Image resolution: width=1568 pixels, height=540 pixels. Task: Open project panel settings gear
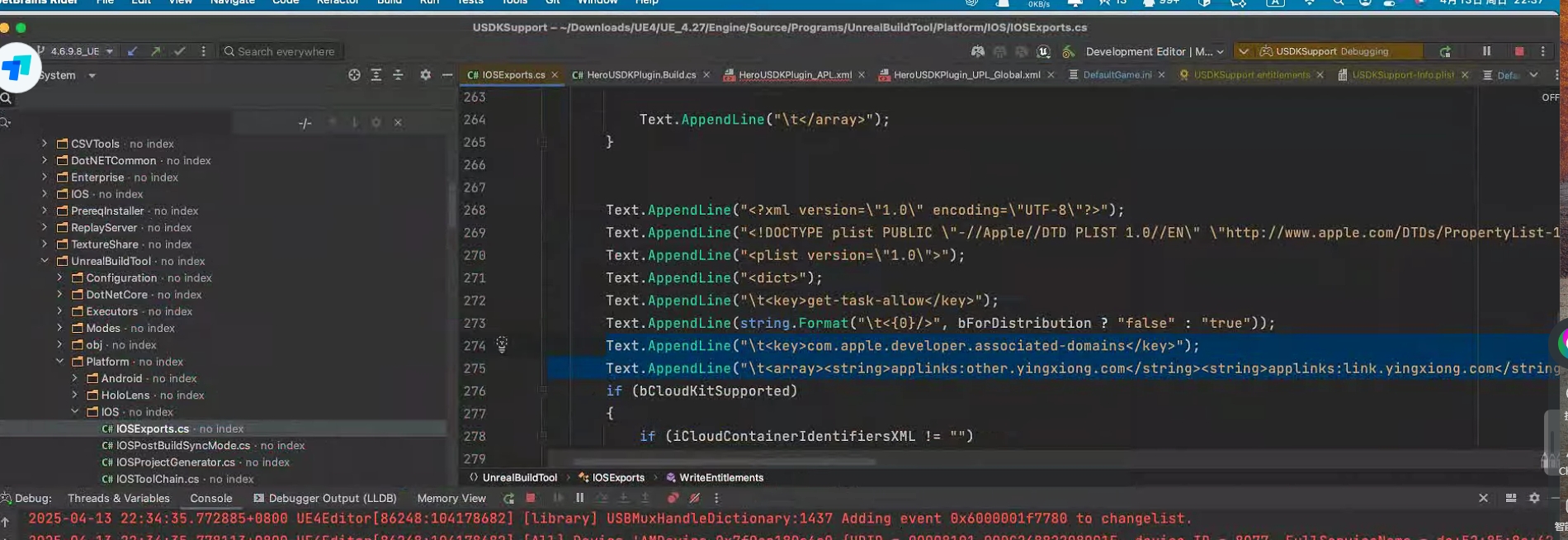(425, 75)
